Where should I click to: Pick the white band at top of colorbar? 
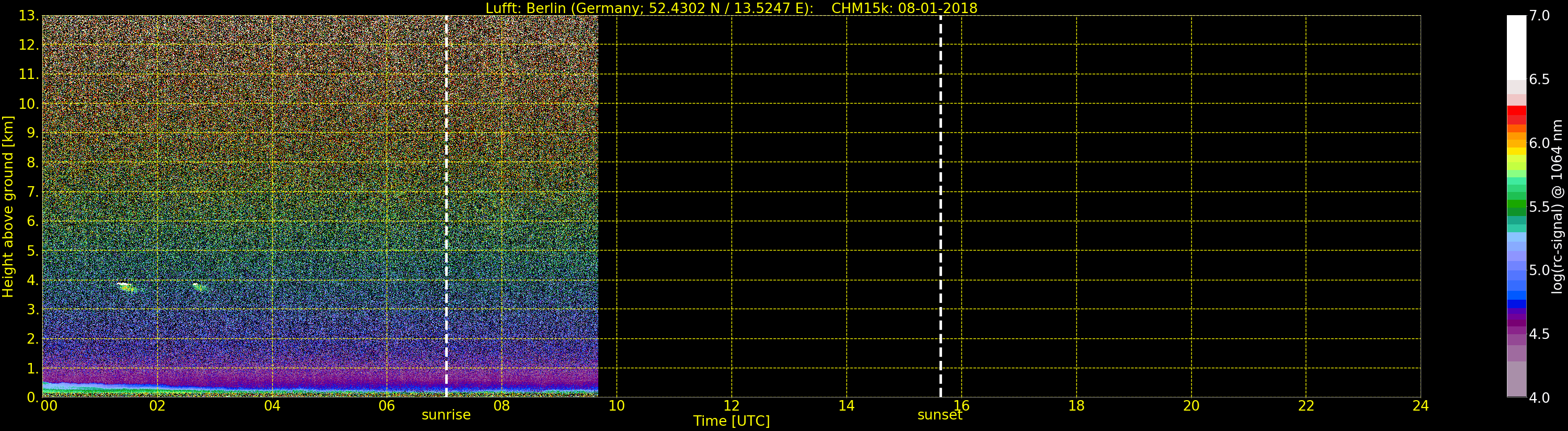(x=1516, y=46)
